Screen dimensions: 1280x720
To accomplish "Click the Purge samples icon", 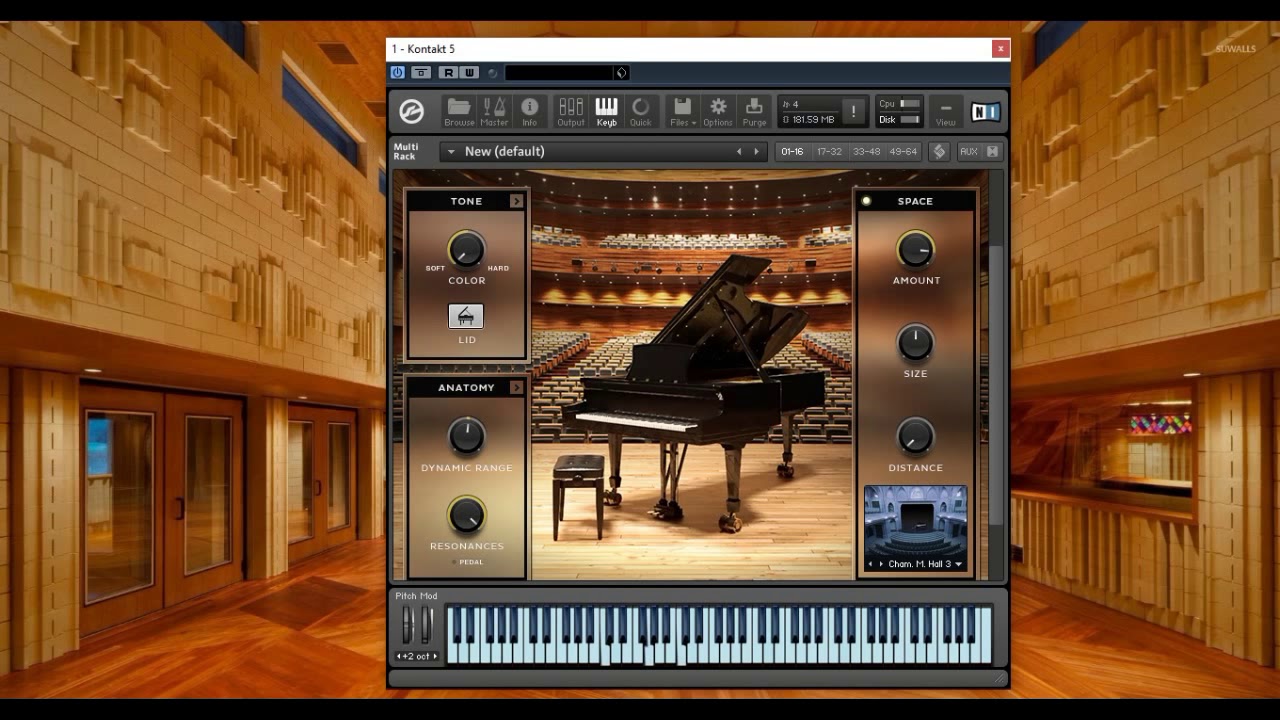I will pos(754,112).
